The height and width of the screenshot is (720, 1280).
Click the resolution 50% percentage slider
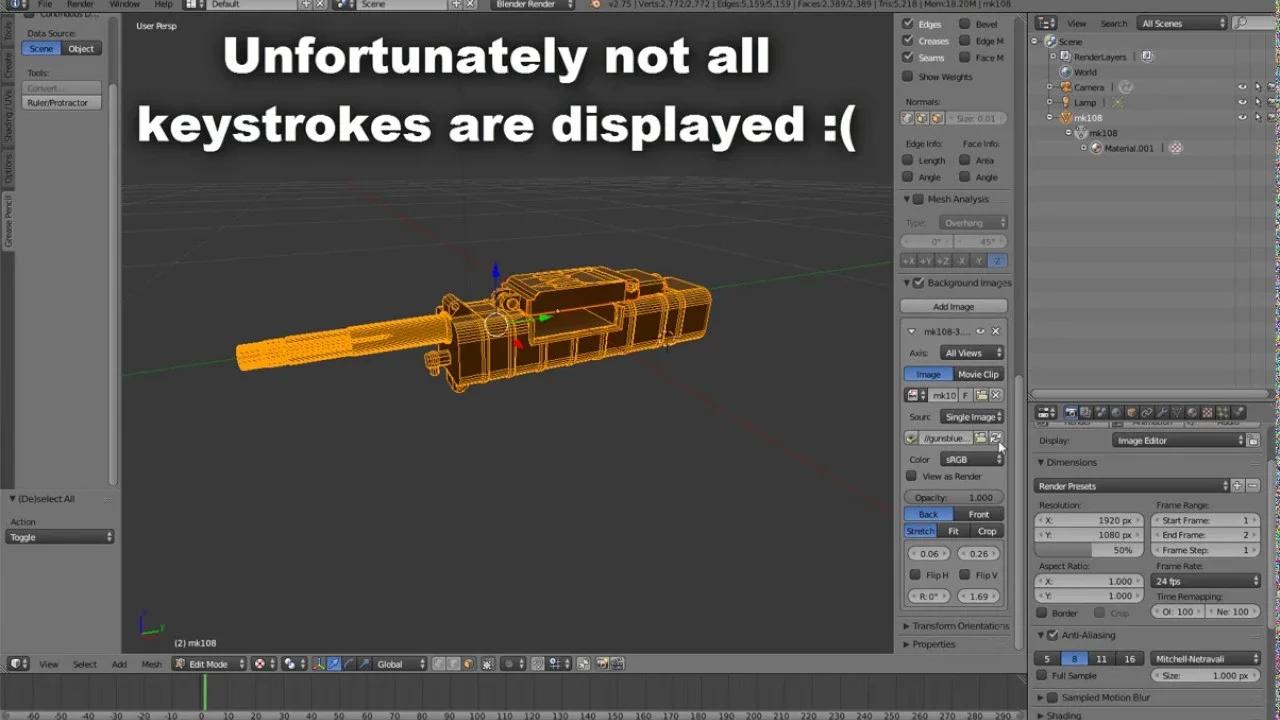pyautogui.click(x=1089, y=550)
